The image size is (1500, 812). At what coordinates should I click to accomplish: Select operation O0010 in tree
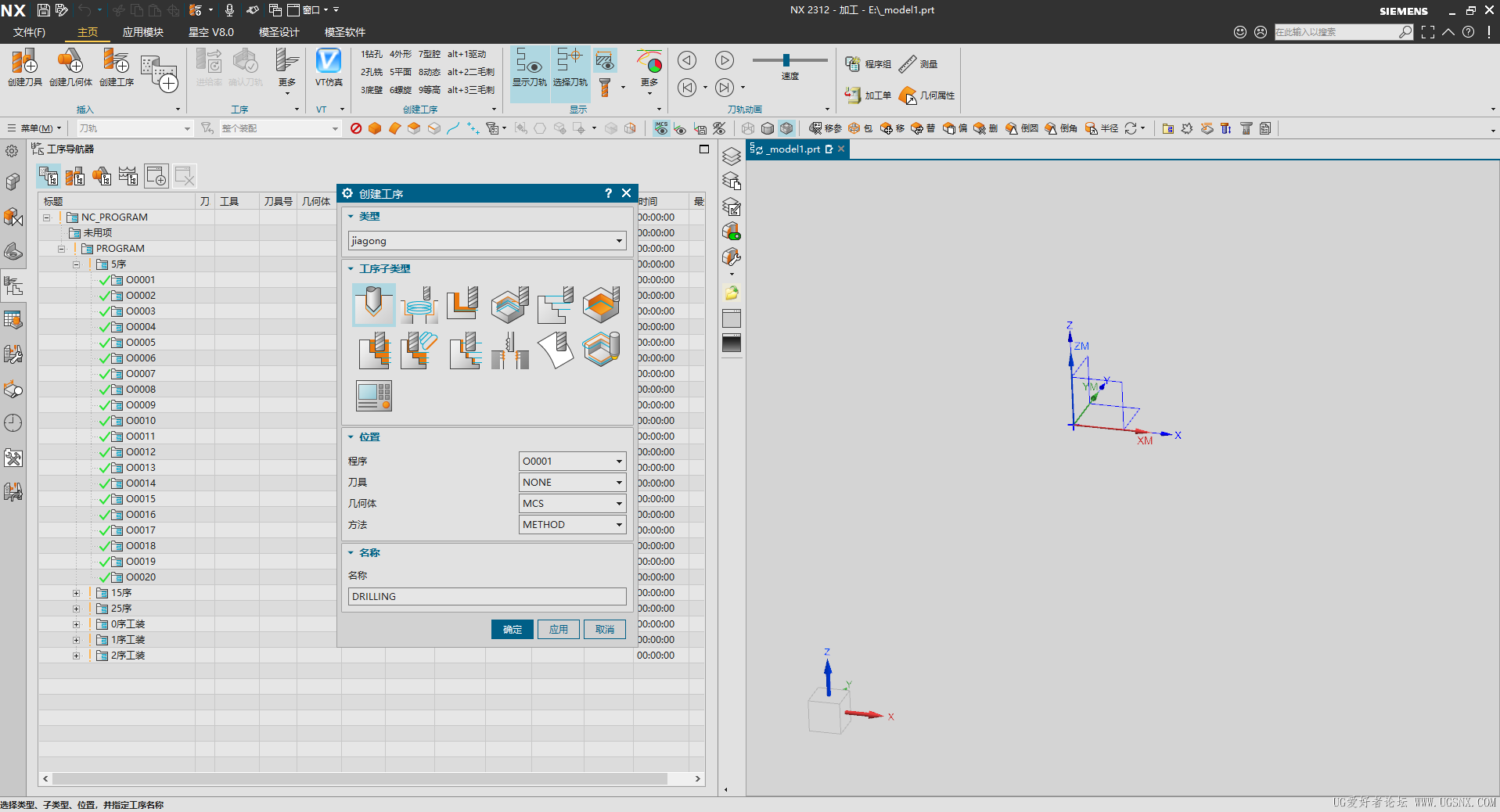pos(141,421)
